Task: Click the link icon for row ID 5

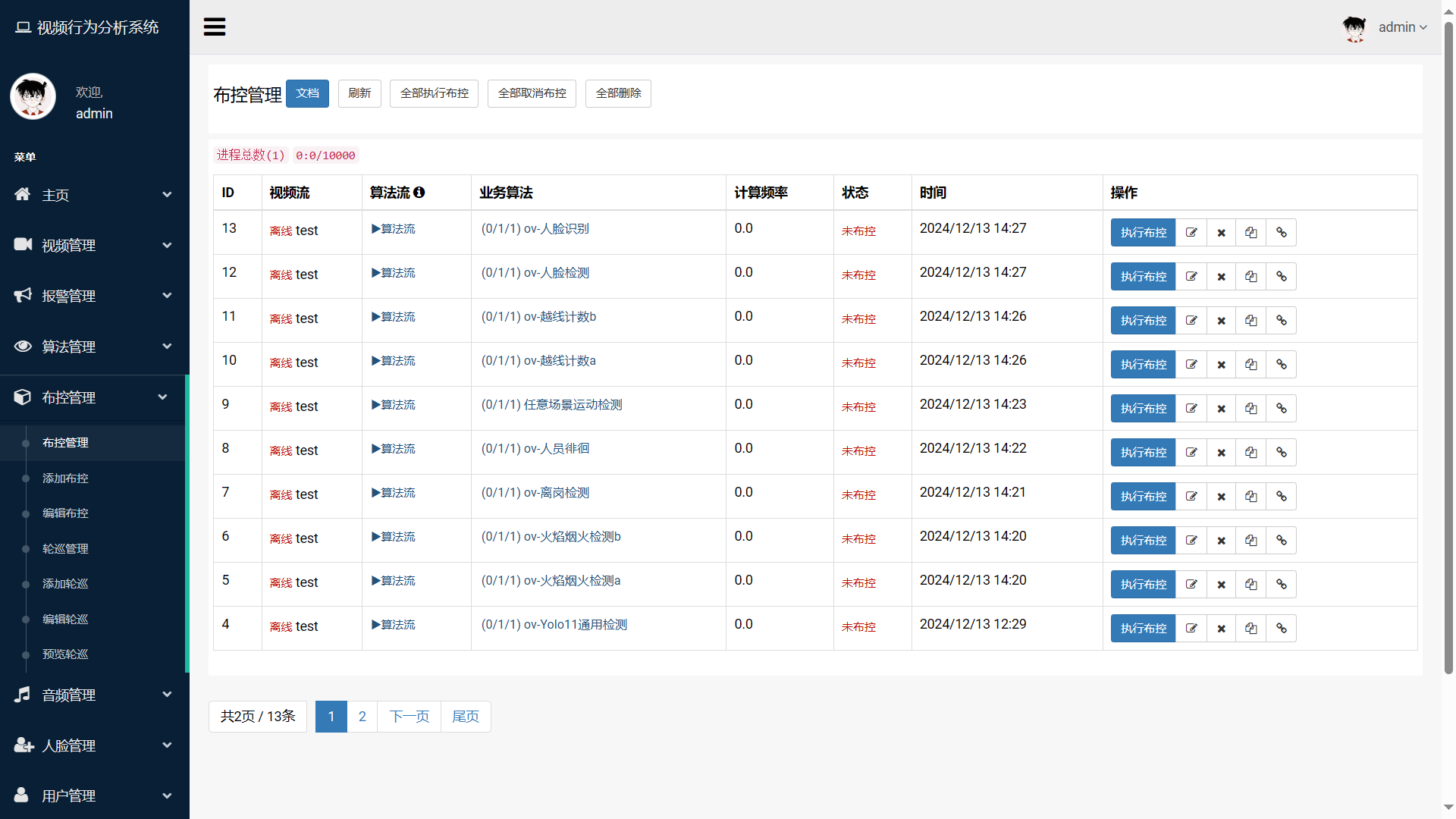Action: click(x=1281, y=585)
